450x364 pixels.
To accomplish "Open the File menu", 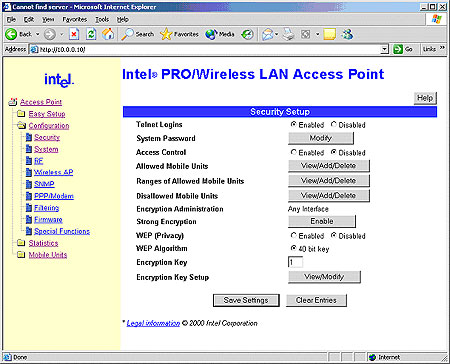I will click(x=11, y=20).
